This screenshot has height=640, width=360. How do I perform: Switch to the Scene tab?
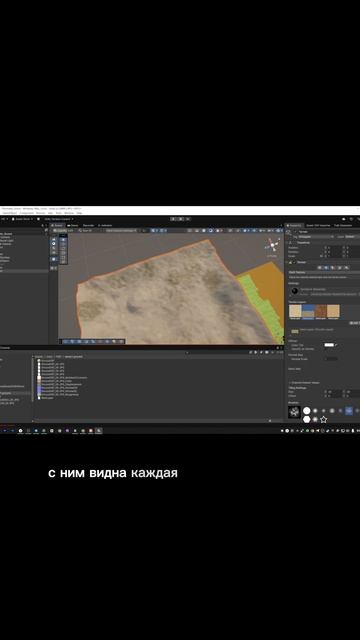(58, 225)
